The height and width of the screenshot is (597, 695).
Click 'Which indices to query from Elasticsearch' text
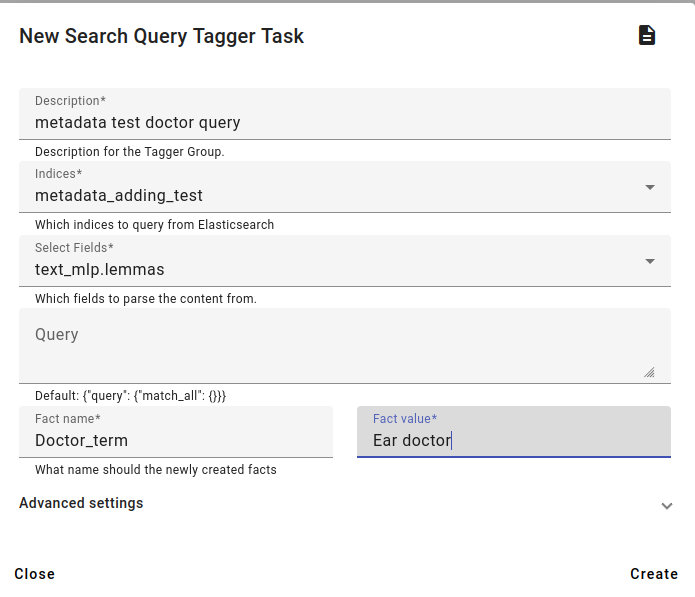154,225
